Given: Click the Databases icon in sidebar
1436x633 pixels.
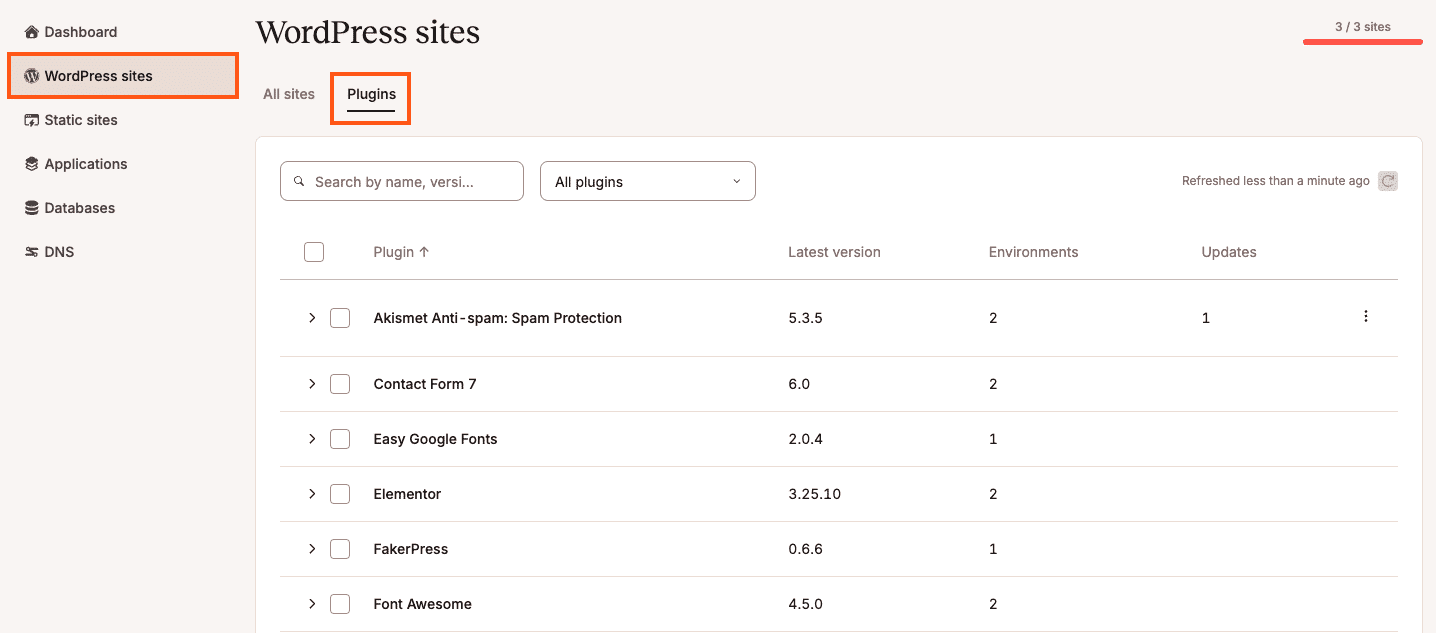Looking at the screenshot, I should (x=31, y=208).
